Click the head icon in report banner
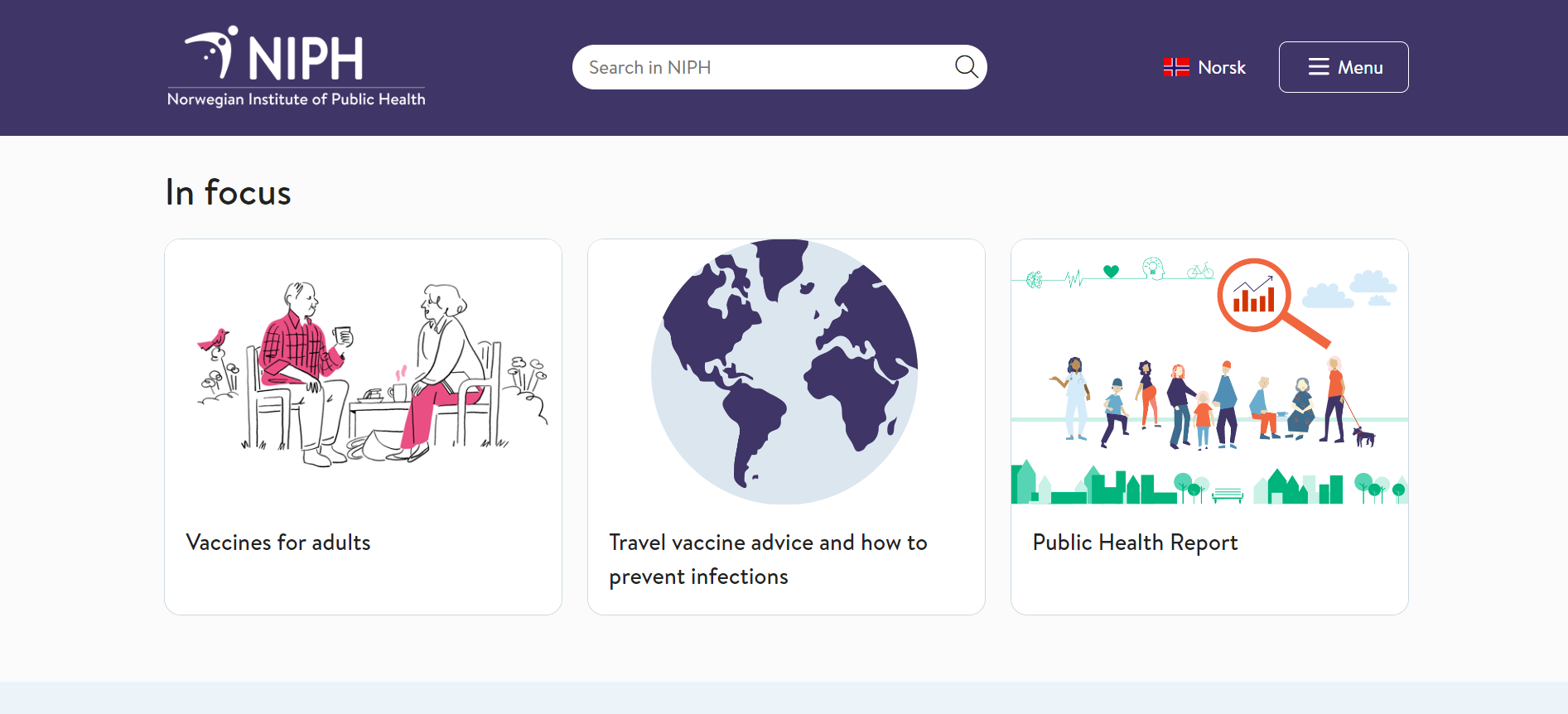 (1152, 268)
